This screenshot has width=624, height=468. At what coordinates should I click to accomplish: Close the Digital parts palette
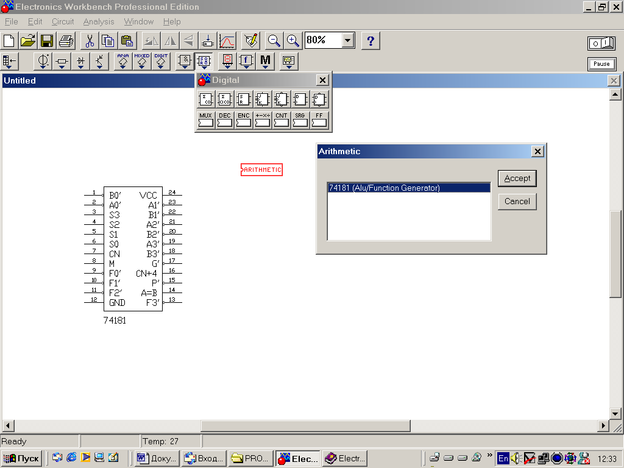point(322,80)
